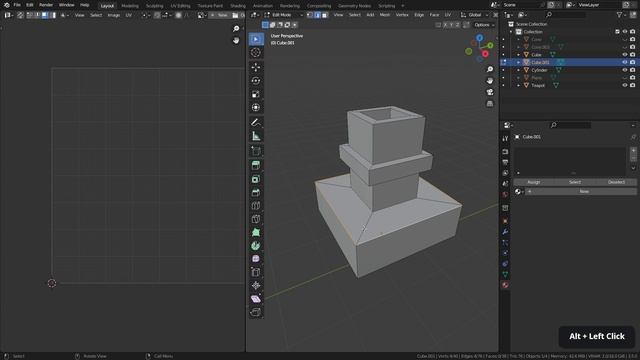640x360 pixels.
Task: Toggle visibility eye for Cube.001 in outliner
Action: pos(624,62)
